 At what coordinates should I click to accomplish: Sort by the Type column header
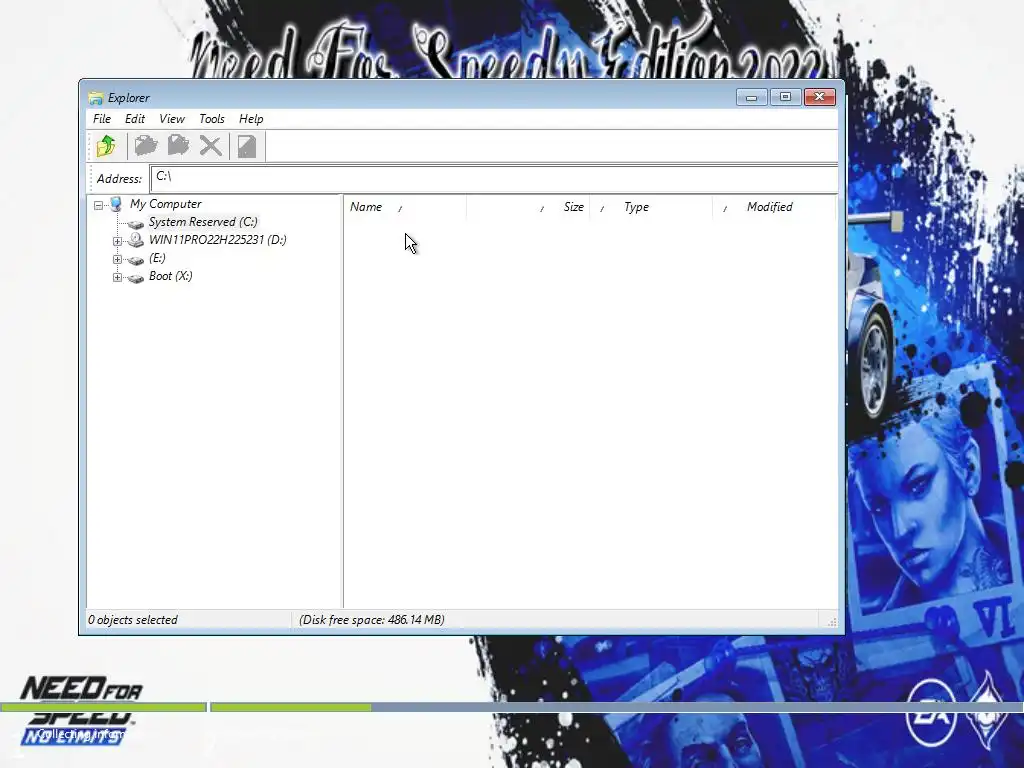tap(650, 207)
